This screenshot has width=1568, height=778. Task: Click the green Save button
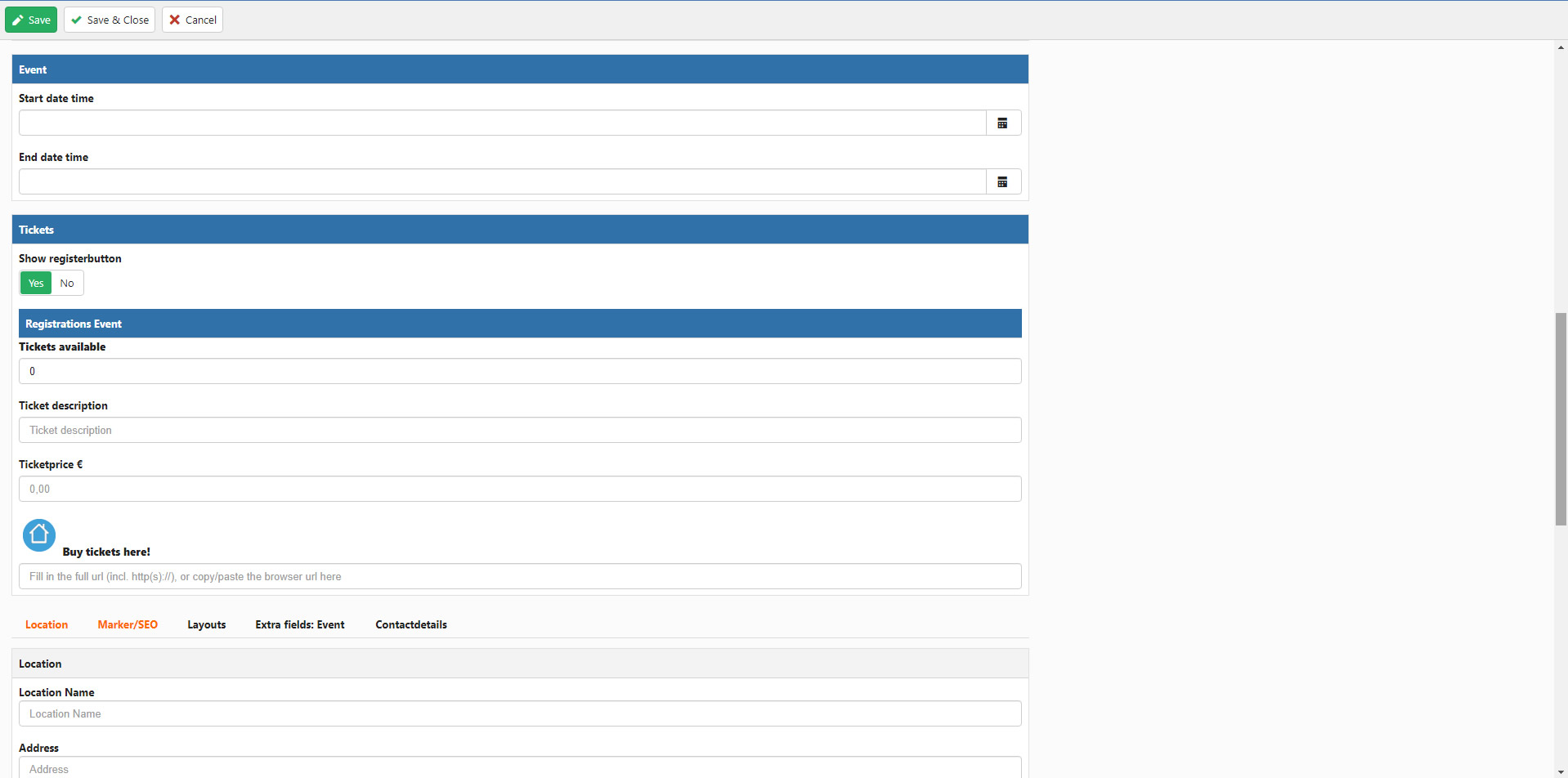tap(31, 20)
